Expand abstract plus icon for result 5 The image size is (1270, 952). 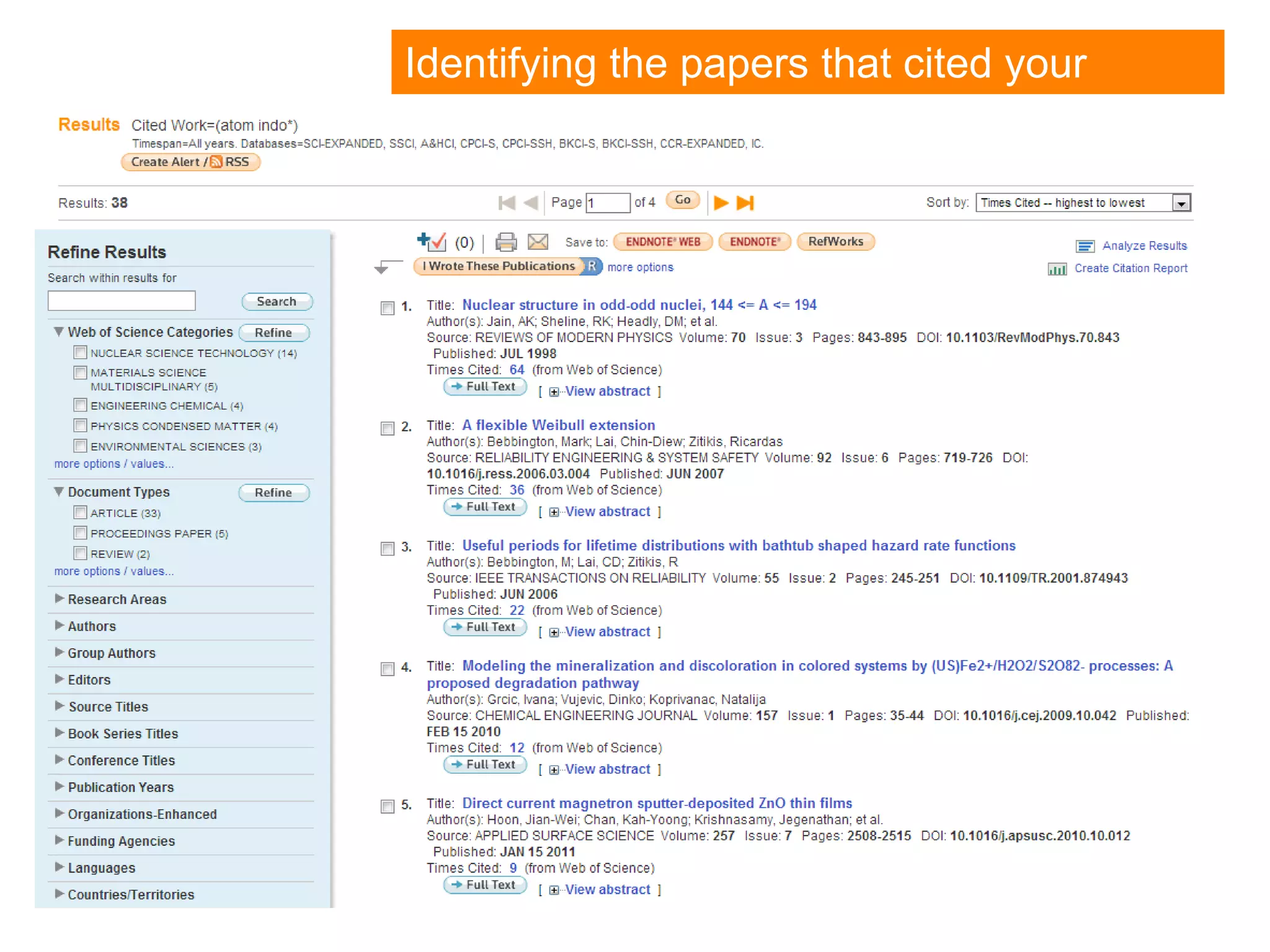(x=554, y=890)
